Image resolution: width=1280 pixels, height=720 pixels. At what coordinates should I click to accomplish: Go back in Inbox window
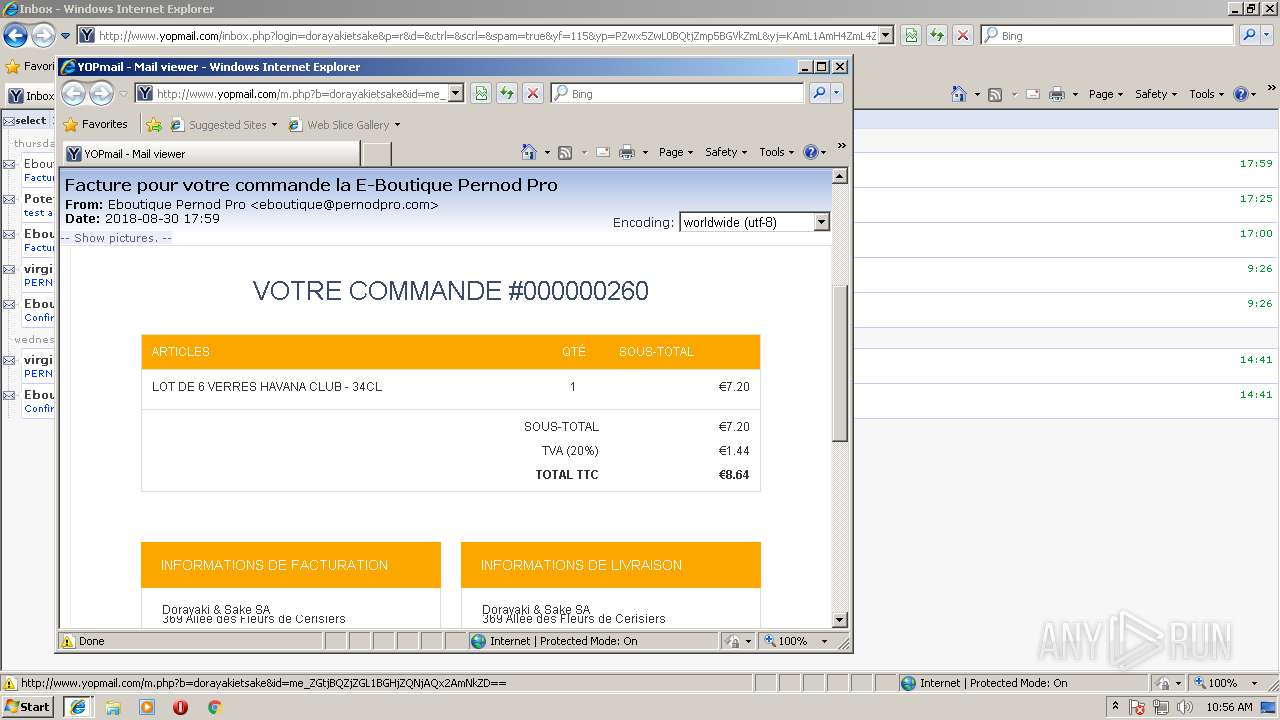point(15,36)
